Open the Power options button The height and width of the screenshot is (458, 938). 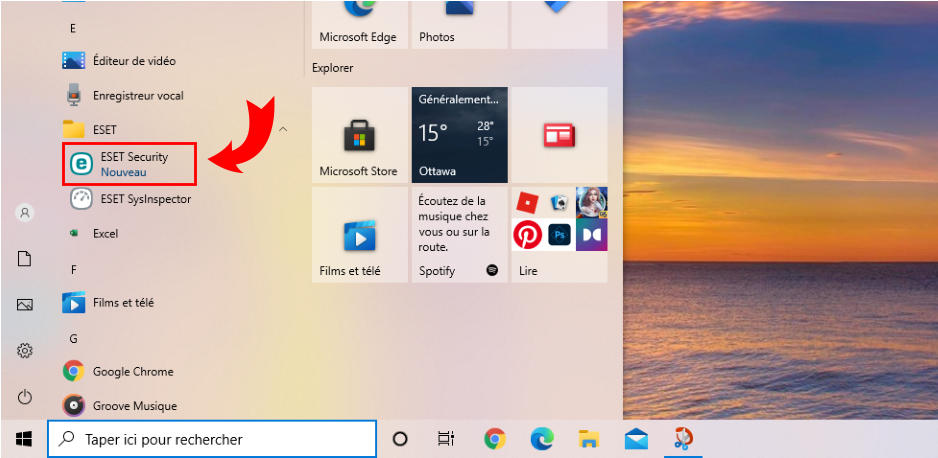25,397
